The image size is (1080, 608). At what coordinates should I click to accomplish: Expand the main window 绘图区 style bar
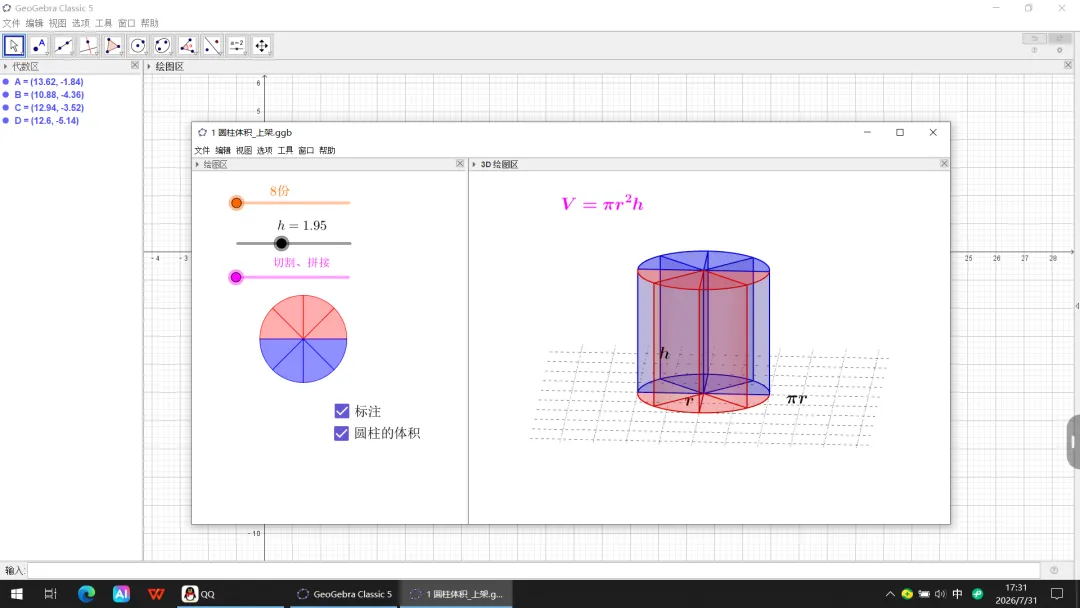pyautogui.click(x=149, y=66)
